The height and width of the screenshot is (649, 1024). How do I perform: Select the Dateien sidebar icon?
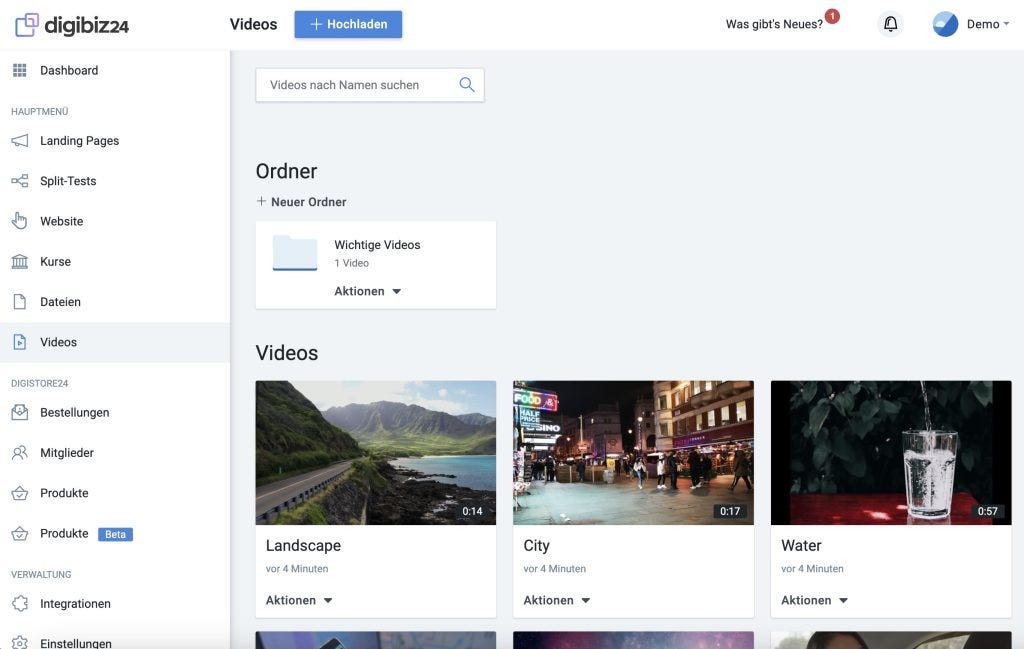pos(18,299)
